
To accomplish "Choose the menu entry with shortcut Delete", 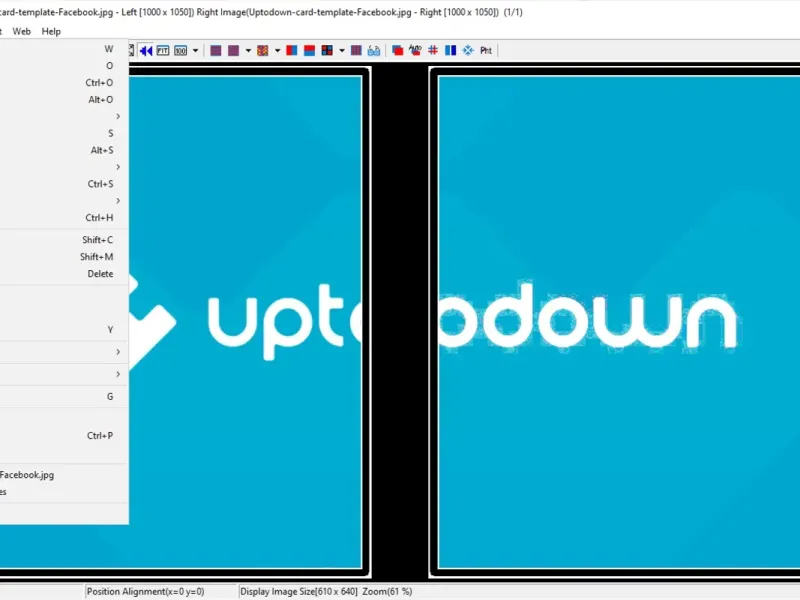I will pyautogui.click(x=64, y=273).
